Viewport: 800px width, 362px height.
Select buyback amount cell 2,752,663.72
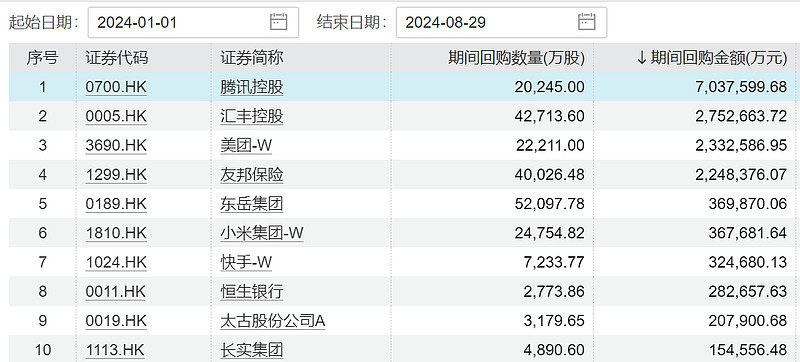pos(741,116)
